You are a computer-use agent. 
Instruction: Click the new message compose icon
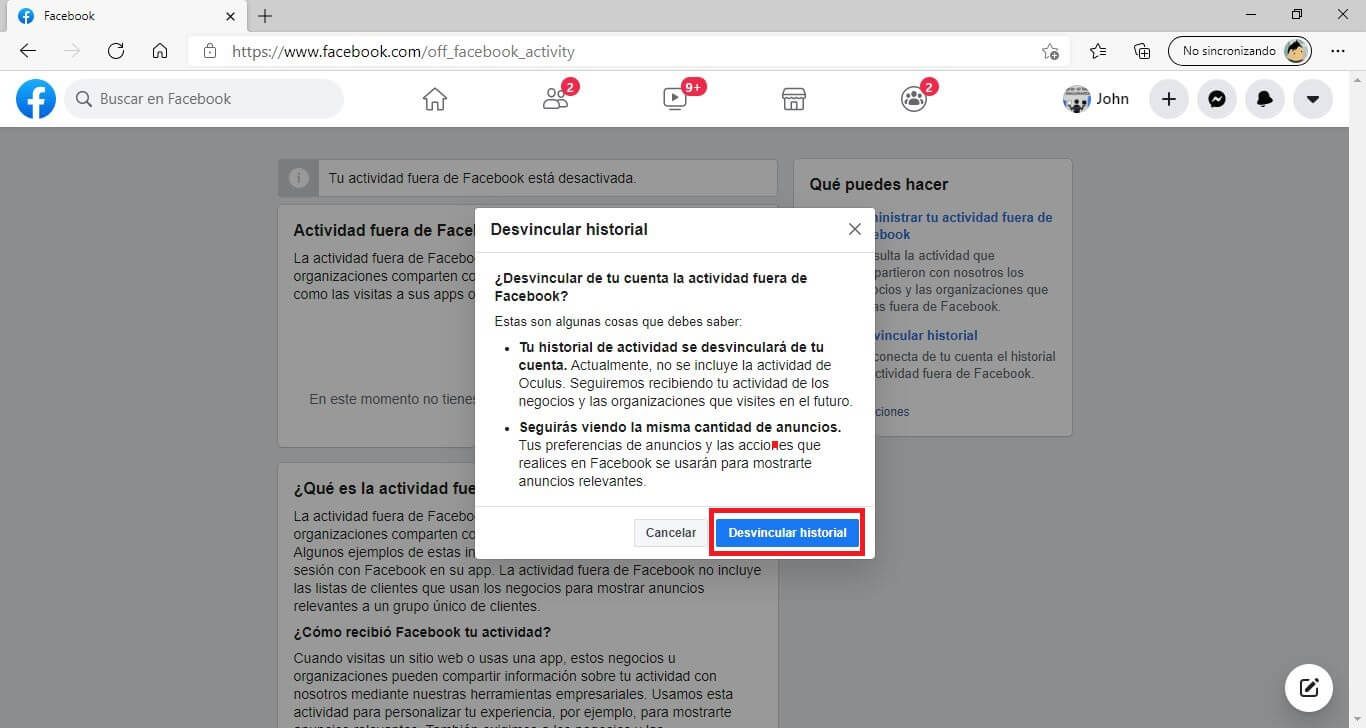1308,688
